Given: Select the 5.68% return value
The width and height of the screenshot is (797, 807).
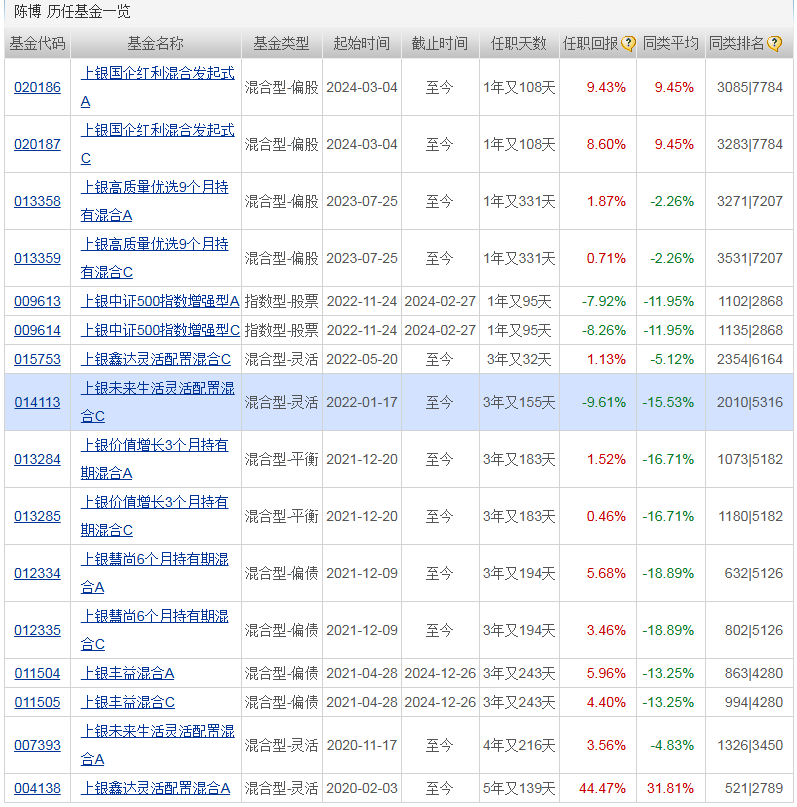Looking at the screenshot, I should 606,574.
